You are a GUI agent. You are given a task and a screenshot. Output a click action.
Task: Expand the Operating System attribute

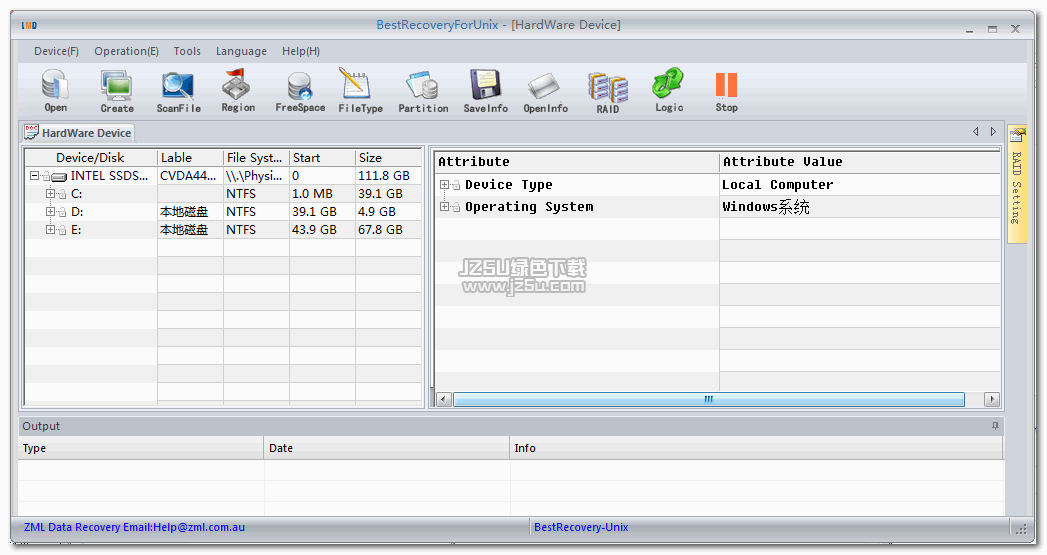click(x=444, y=207)
